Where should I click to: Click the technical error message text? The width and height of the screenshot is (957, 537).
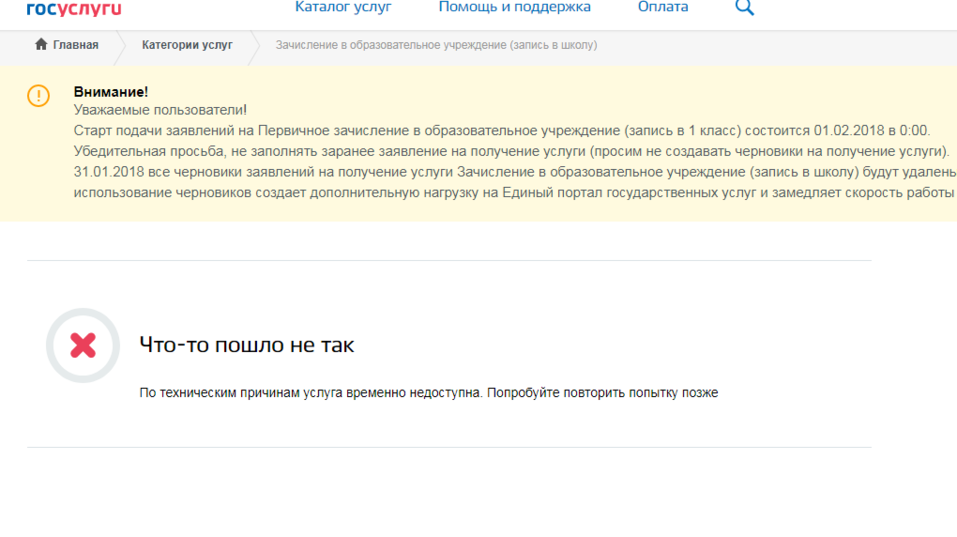428,393
